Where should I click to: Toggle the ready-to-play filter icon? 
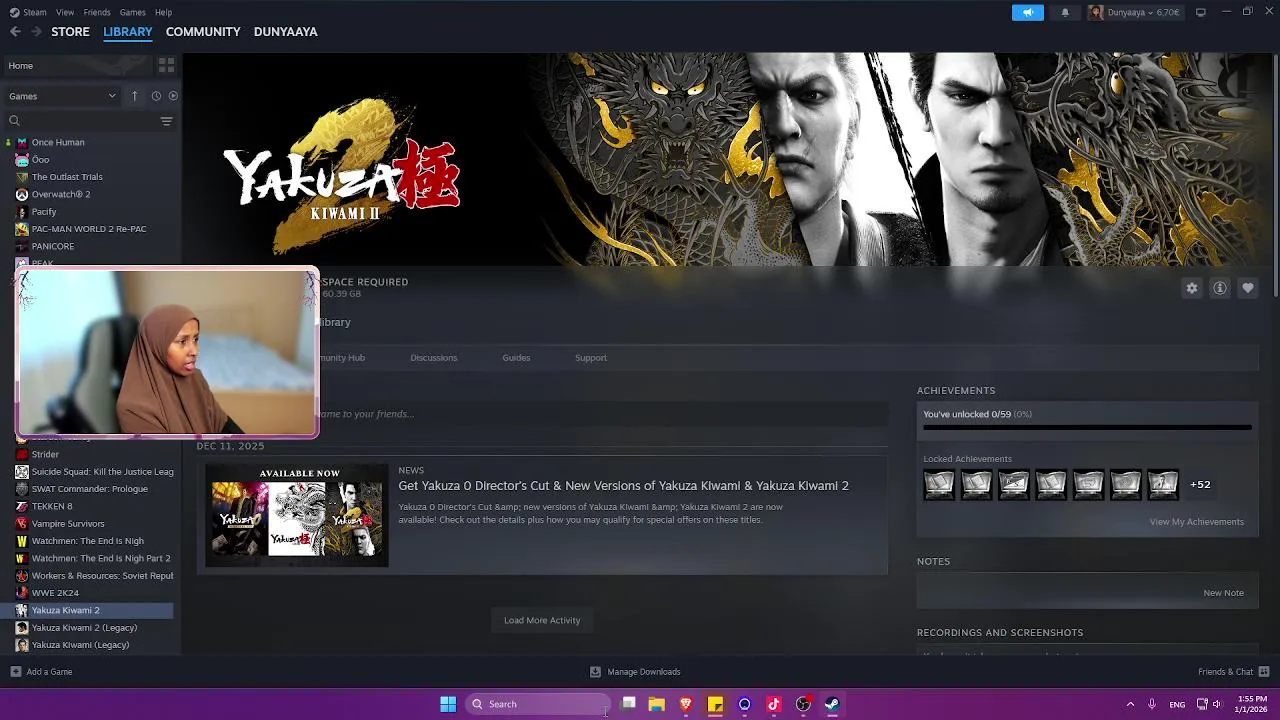click(173, 96)
